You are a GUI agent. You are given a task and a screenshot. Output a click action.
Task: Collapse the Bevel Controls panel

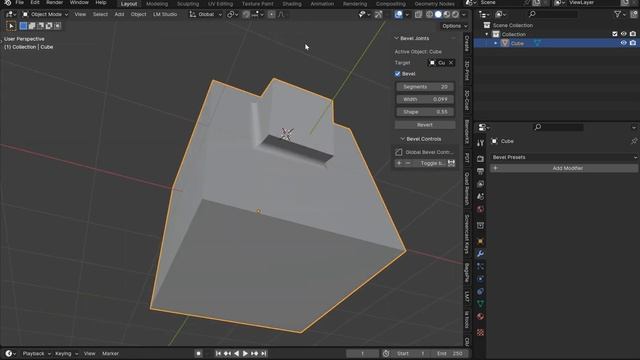click(402, 139)
